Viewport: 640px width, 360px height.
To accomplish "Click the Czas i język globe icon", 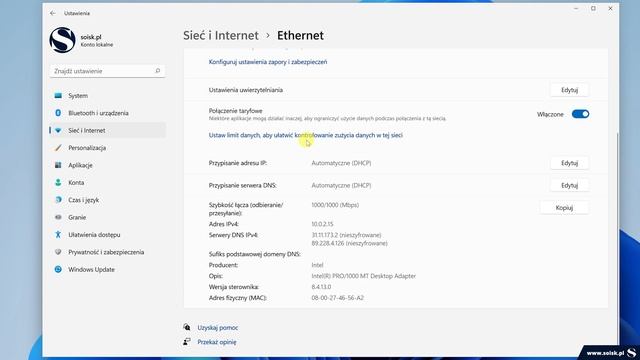I will (58, 200).
